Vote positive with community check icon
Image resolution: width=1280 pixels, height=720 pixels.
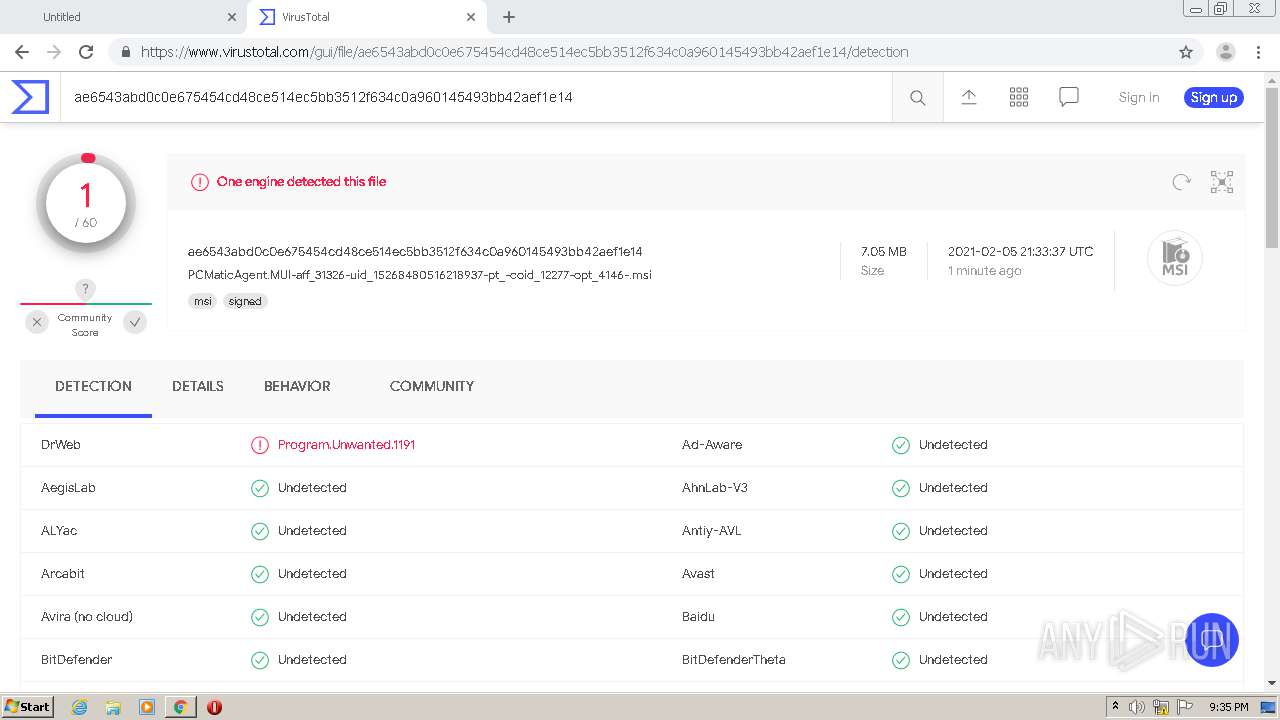coord(135,322)
